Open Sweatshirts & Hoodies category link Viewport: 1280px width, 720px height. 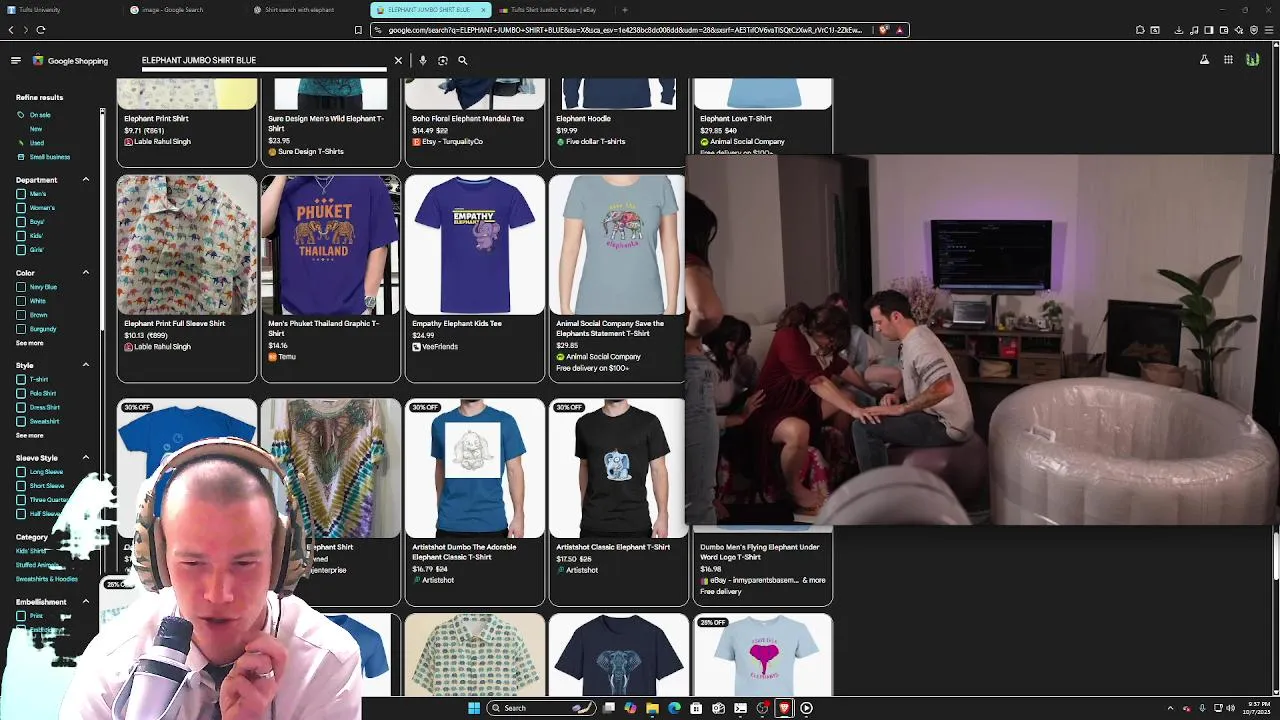47,579
